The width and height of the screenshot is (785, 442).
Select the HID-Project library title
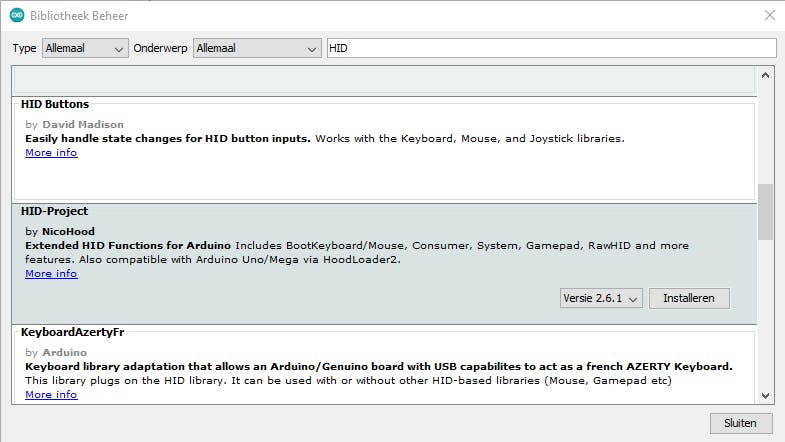pos(55,211)
